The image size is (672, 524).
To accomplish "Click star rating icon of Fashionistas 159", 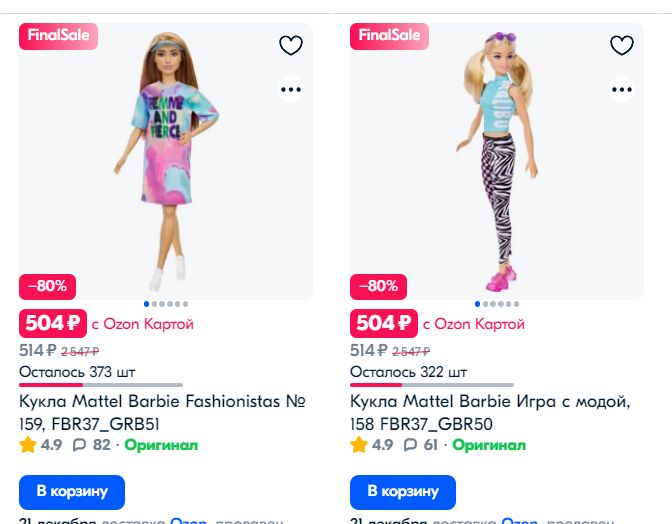I will [x=28, y=445].
